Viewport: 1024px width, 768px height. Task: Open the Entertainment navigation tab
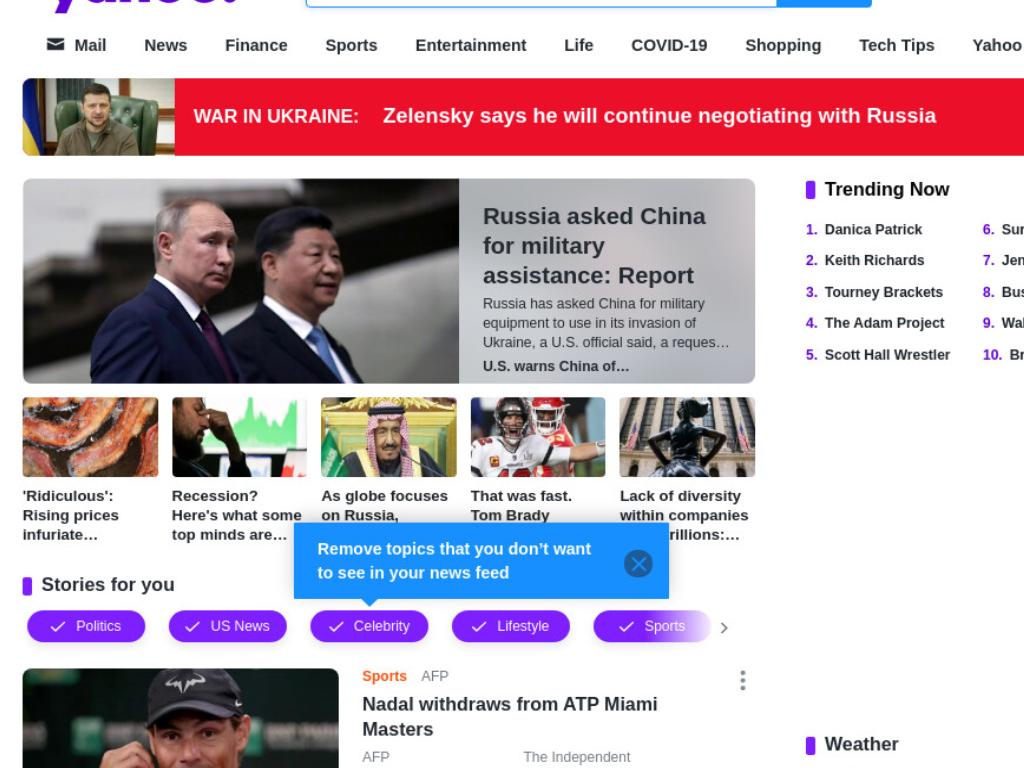tap(471, 45)
